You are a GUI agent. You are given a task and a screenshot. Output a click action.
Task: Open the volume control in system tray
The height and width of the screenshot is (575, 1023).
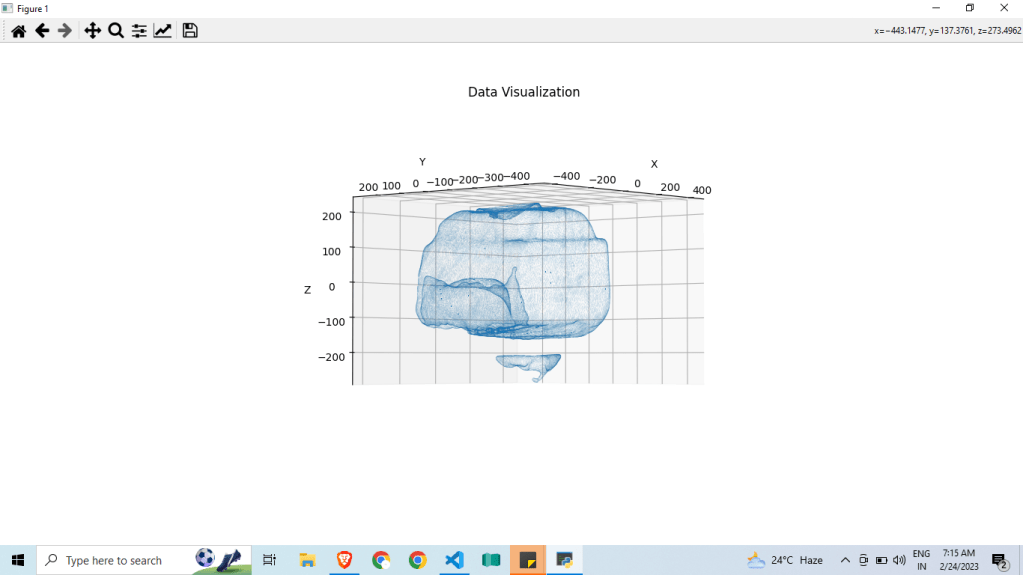(899, 560)
